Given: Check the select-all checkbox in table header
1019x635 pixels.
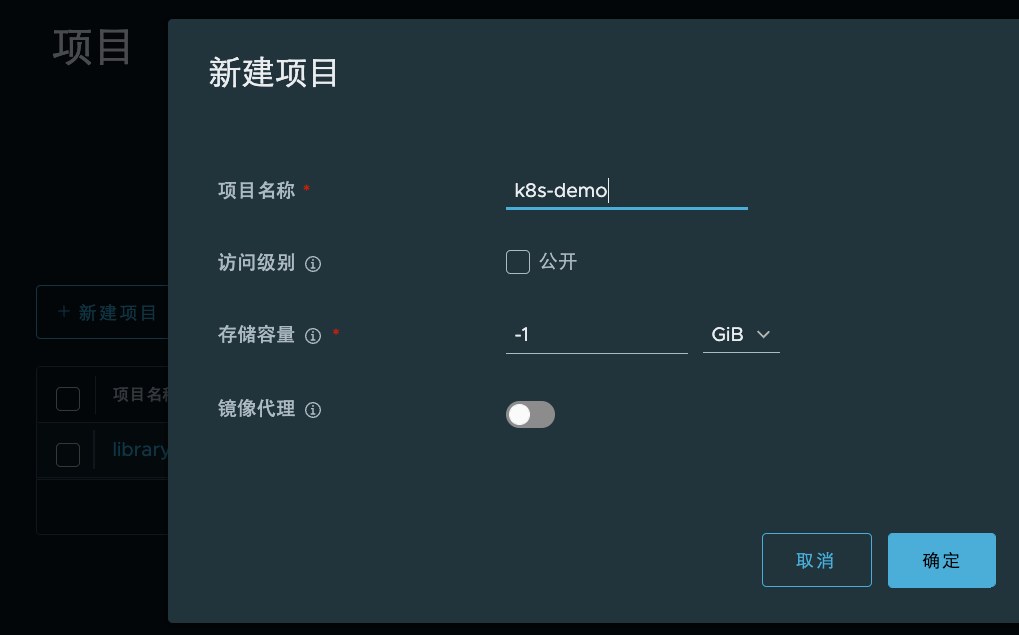Looking at the screenshot, I should [68, 399].
